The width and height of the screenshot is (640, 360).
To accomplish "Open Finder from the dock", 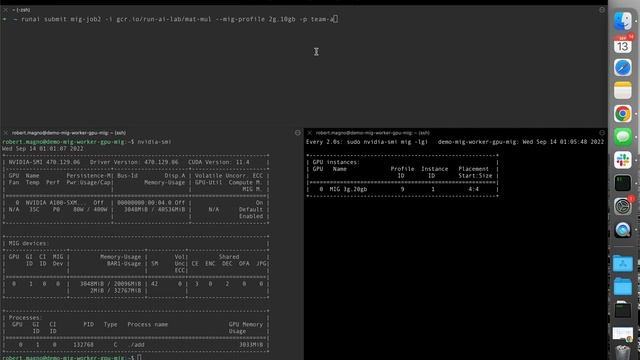I will pos(622,21).
